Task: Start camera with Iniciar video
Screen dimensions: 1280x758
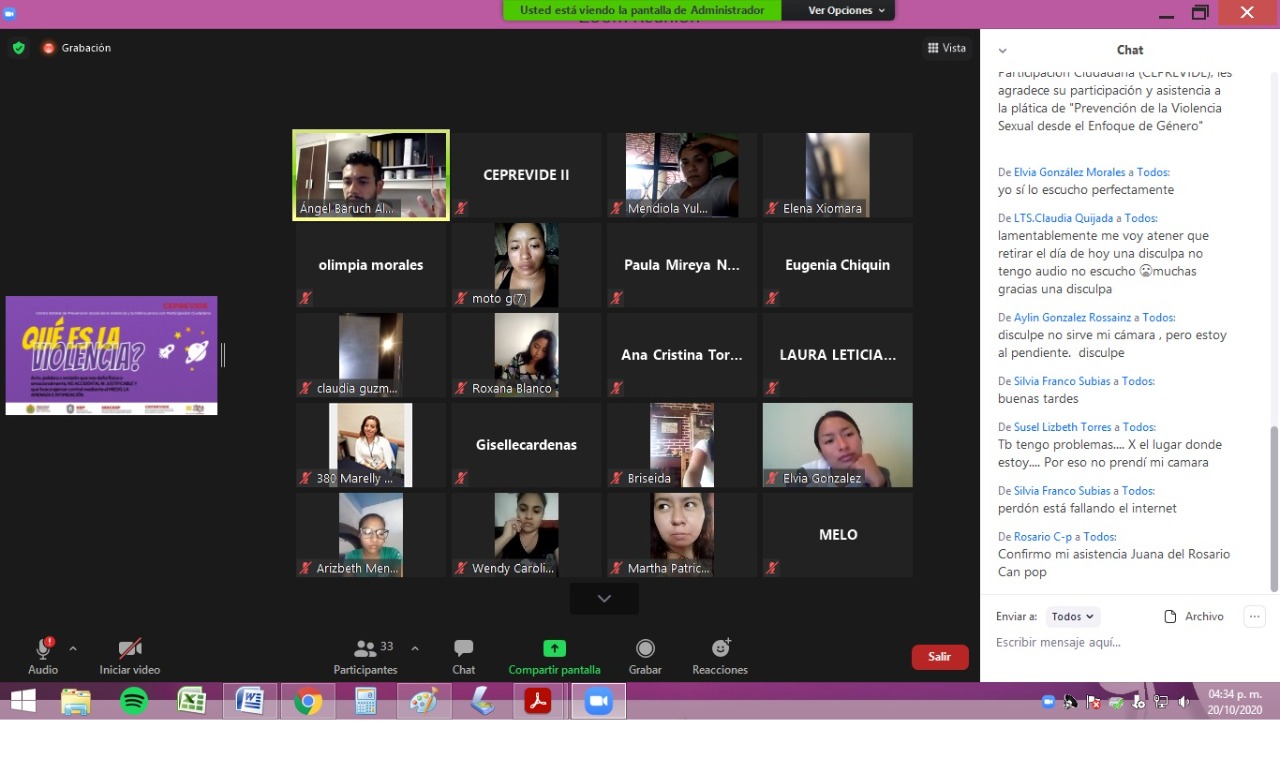Action: pos(130,656)
